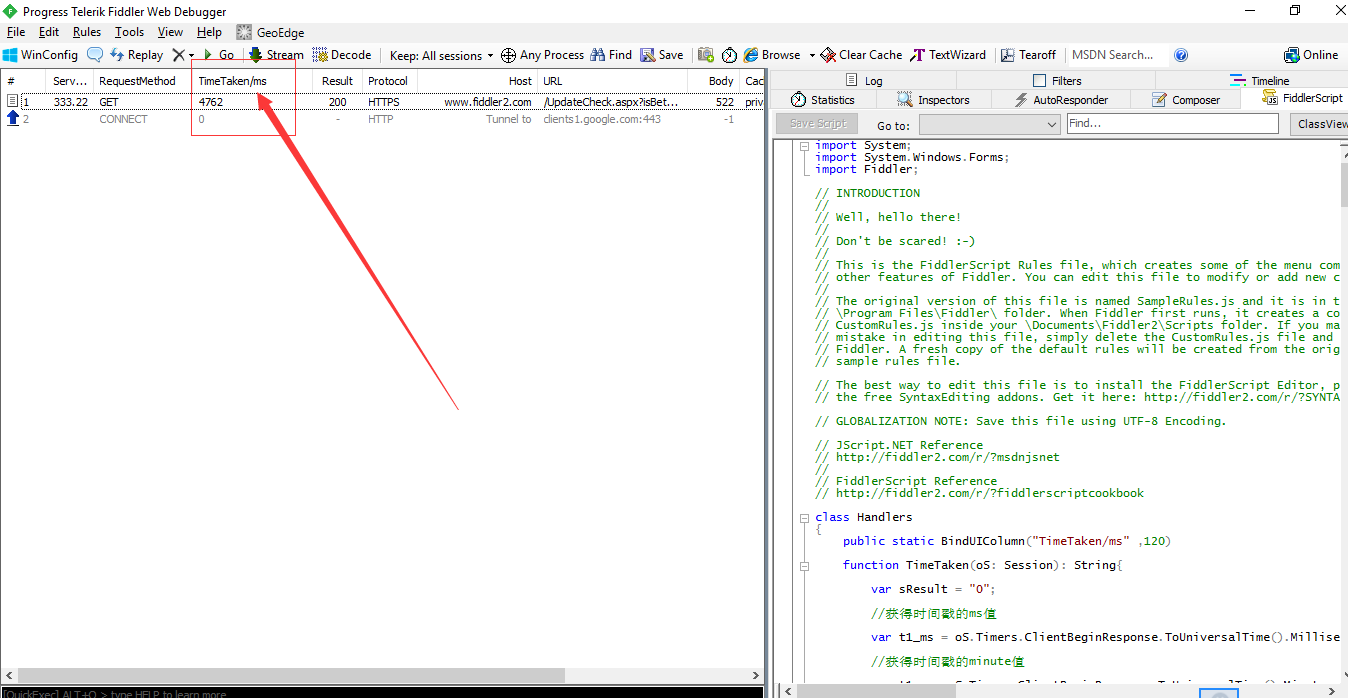Open the Go to combo box
Screen dimensions: 1348x698
tap(989, 124)
